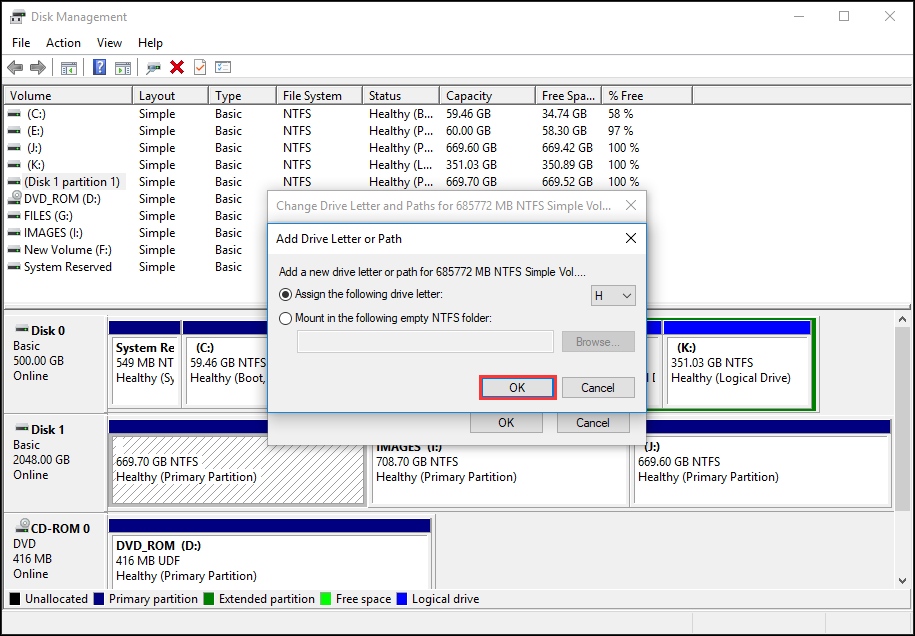Select 'Assign the following drive letter' radio
Image resolution: width=915 pixels, height=636 pixels.
click(285, 295)
